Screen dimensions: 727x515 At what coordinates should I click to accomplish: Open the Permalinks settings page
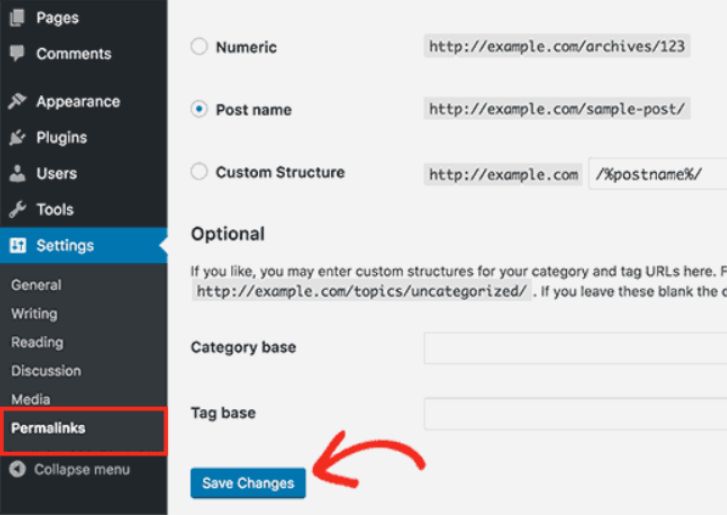(48, 428)
